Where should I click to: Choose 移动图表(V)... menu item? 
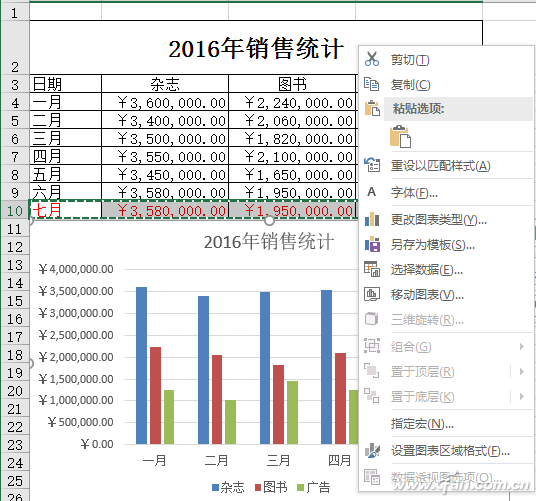(x=427, y=295)
